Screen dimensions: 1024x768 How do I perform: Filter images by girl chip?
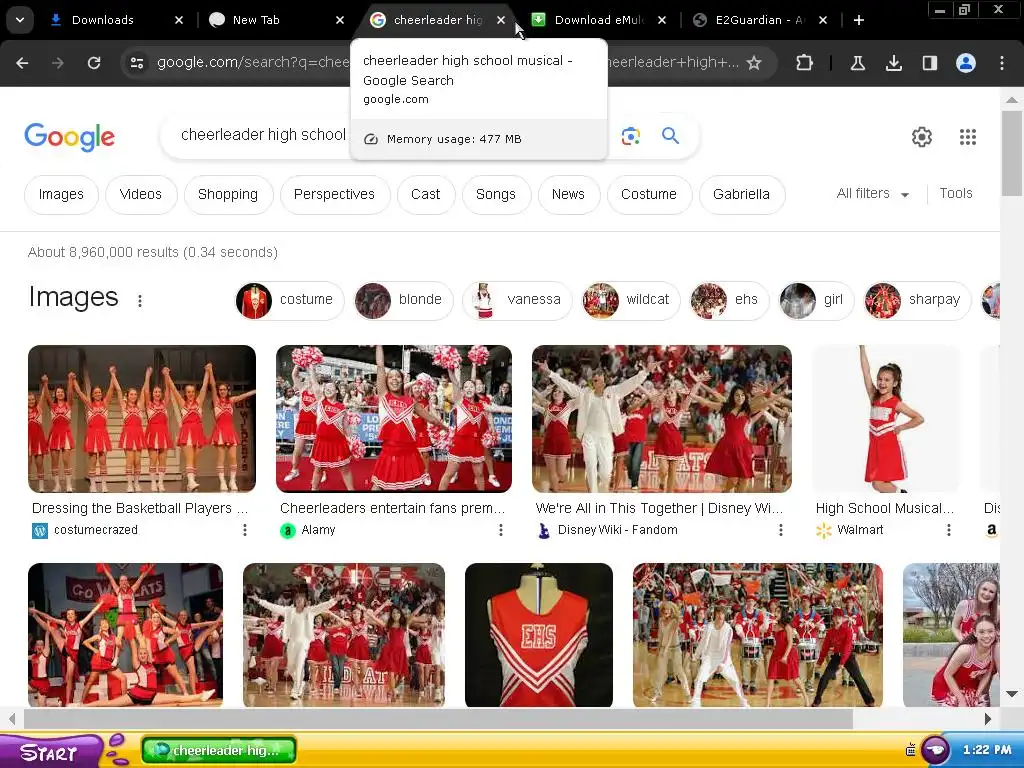click(816, 300)
